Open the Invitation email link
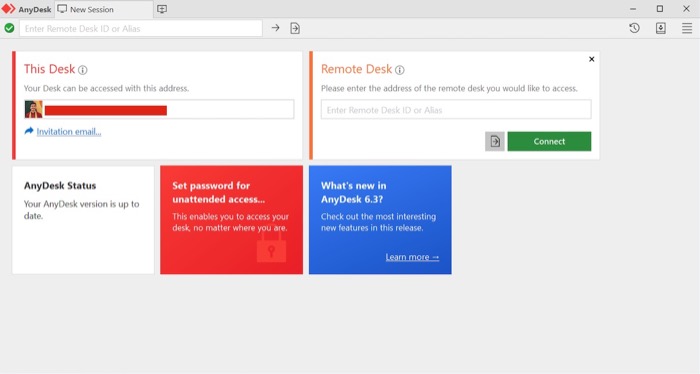700x374 pixels. (69, 132)
